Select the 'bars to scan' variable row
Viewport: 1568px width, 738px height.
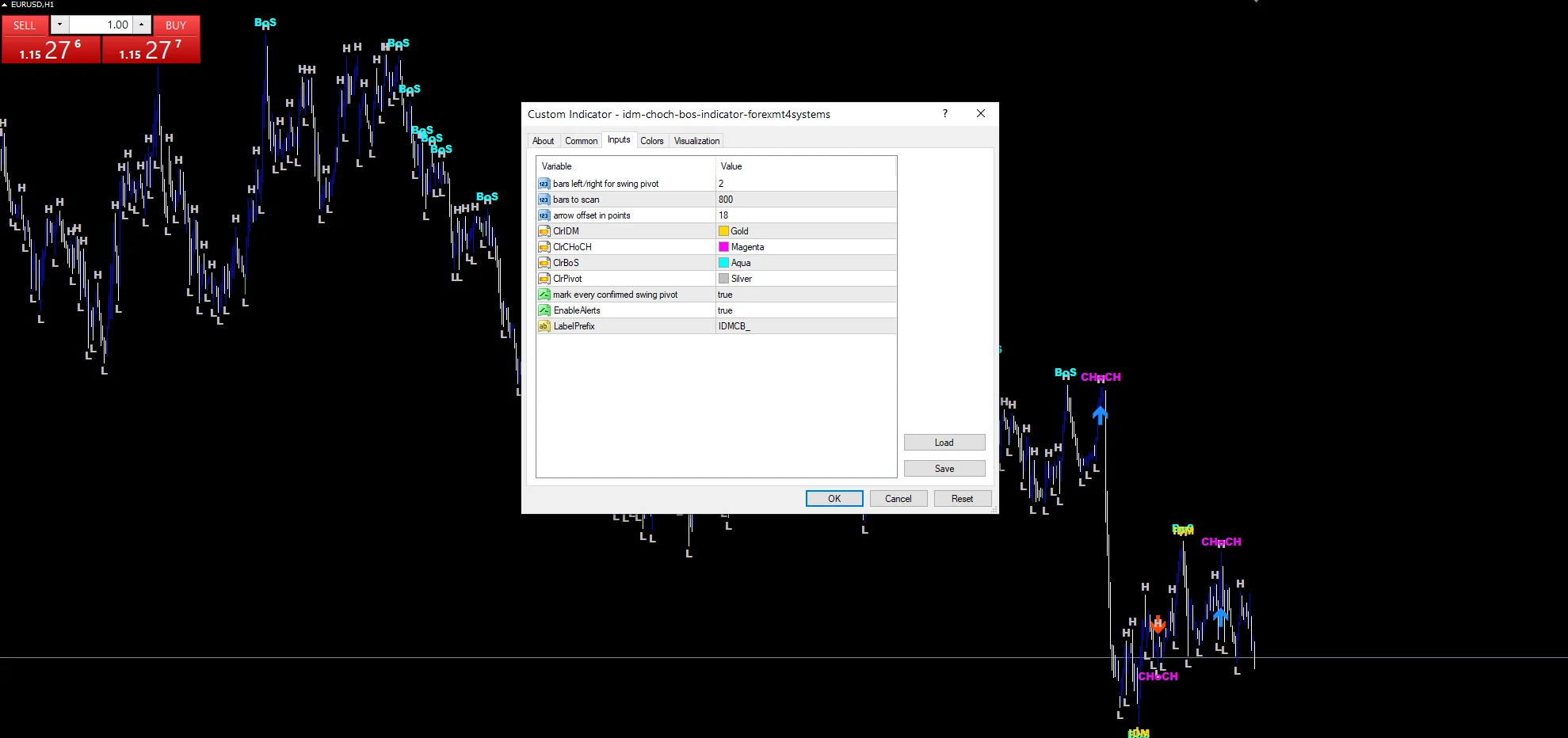pyautogui.click(x=716, y=200)
